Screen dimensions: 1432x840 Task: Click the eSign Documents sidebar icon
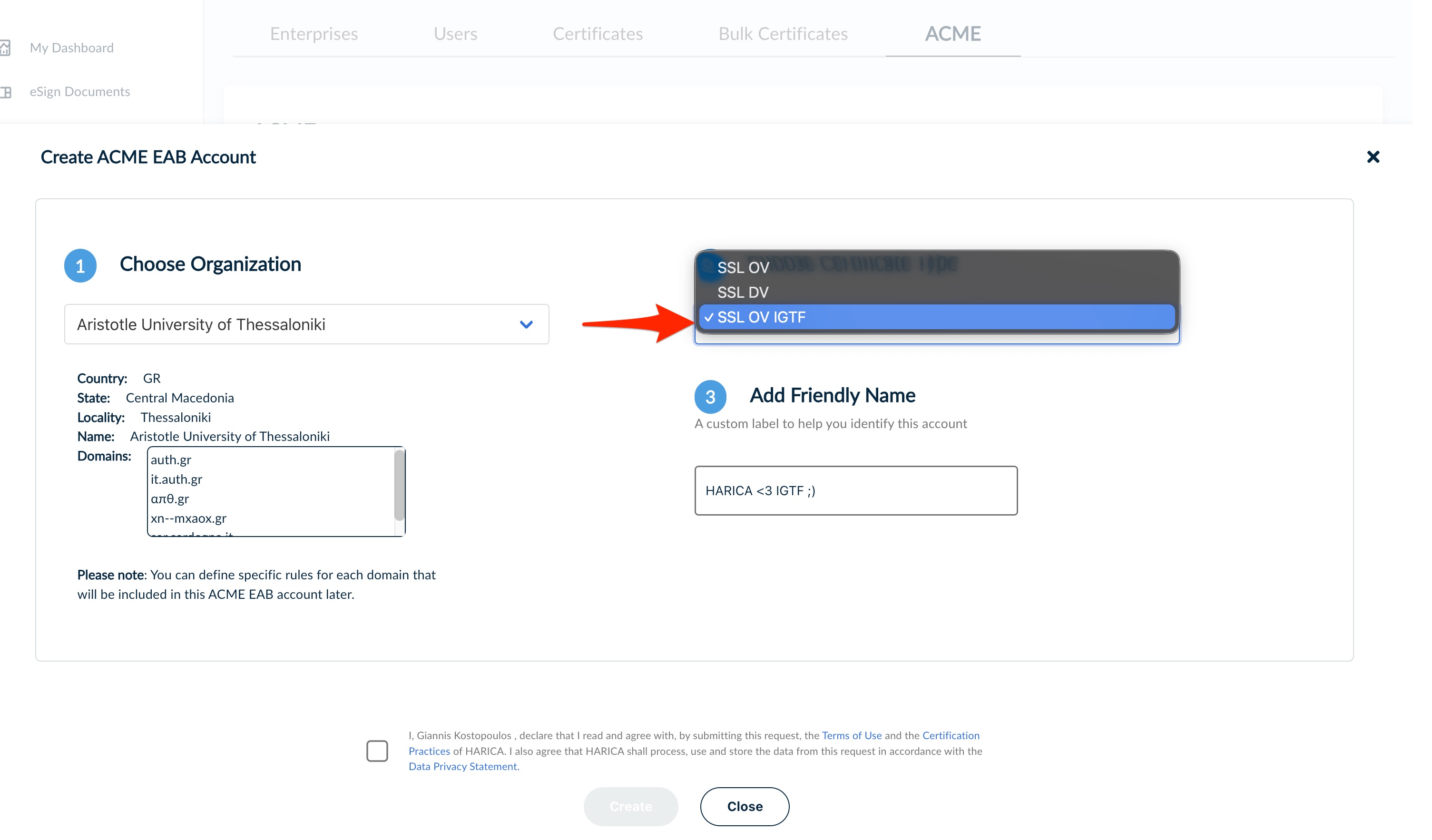click(6, 92)
